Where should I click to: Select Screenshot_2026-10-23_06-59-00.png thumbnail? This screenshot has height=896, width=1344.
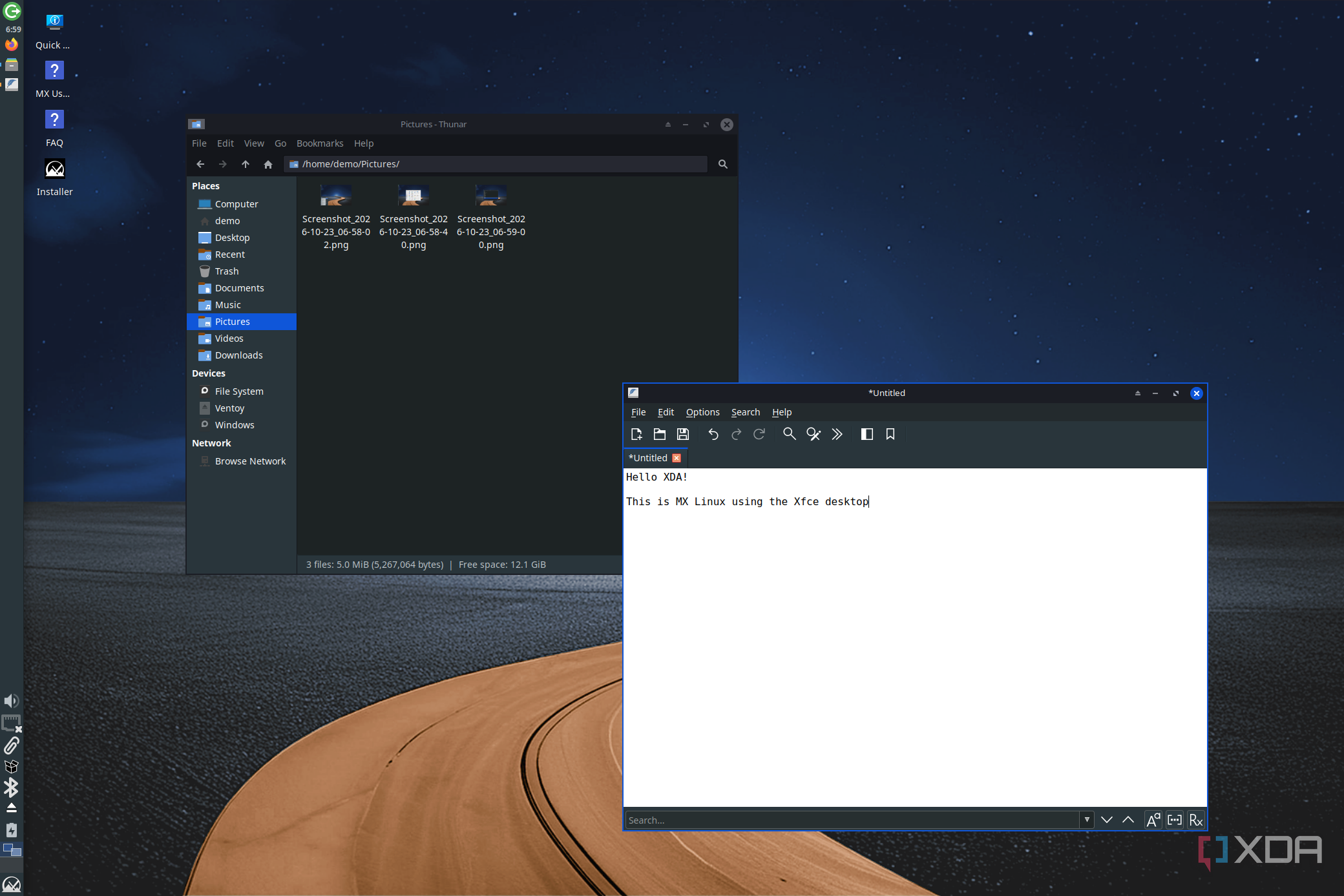491,196
